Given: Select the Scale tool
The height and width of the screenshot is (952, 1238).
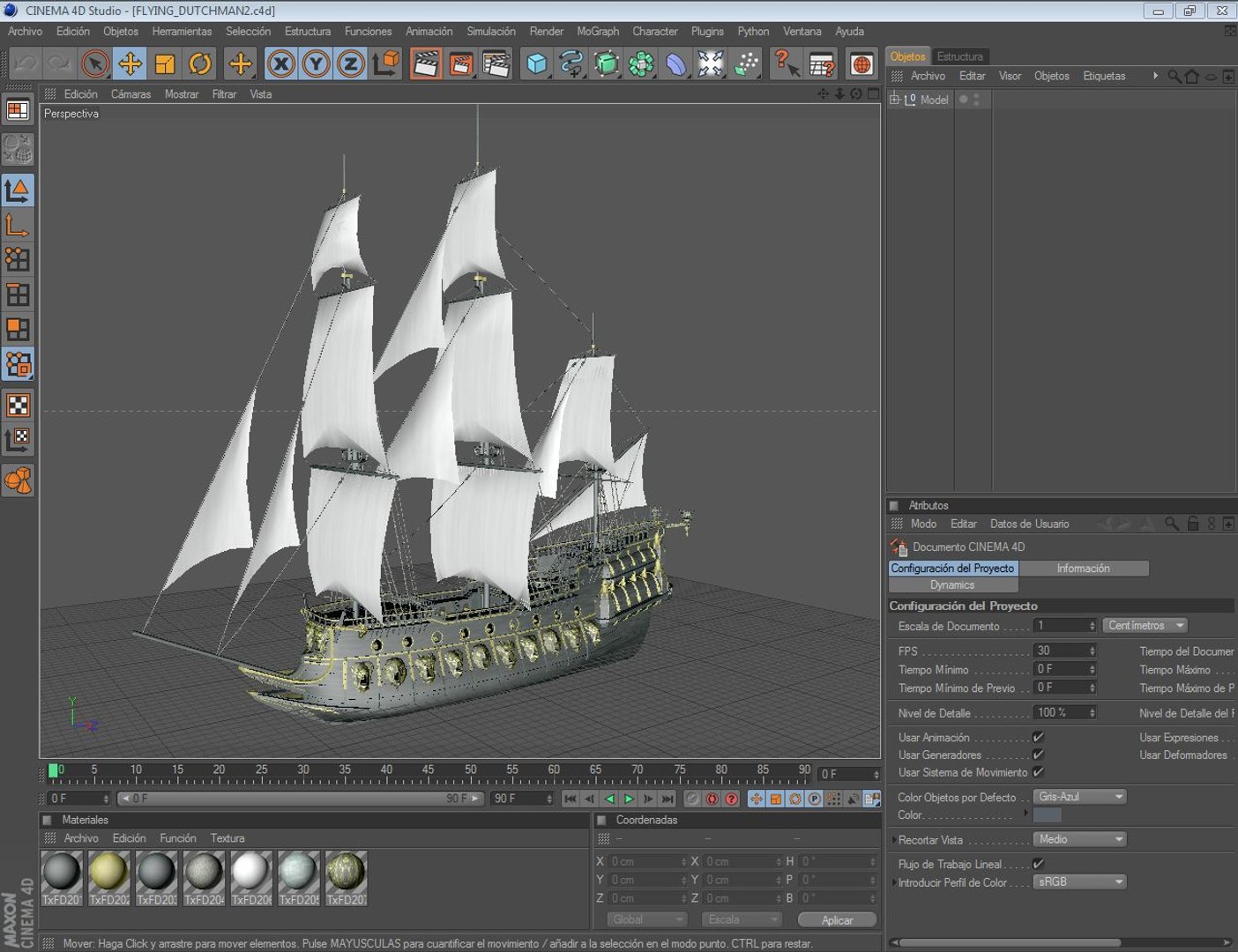Looking at the screenshot, I should click(165, 63).
